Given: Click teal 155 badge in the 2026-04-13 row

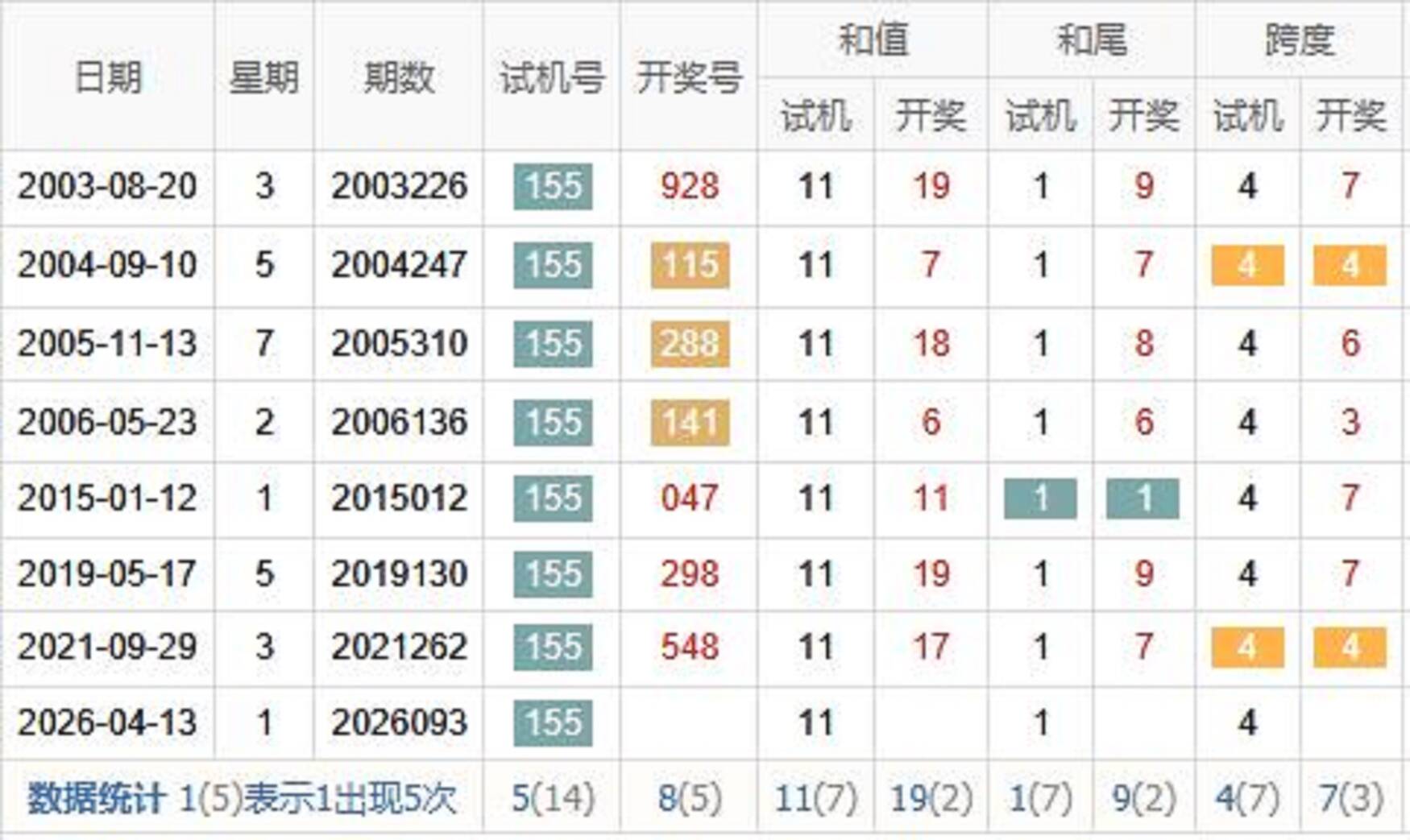Looking at the screenshot, I should [553, 722].
